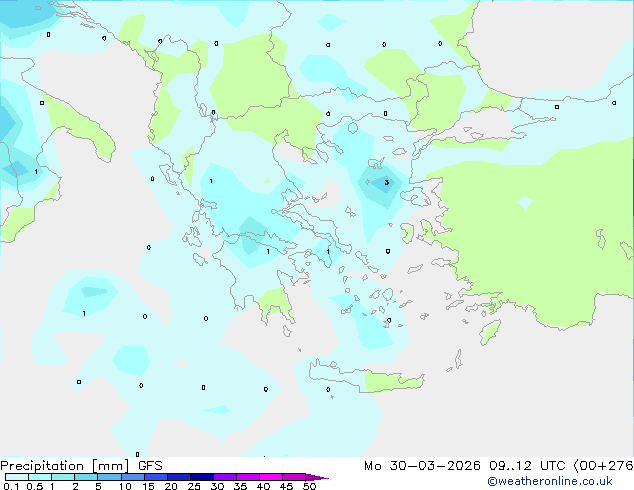Choose the 5–10 mm legend color swatch

click(109, 477)
